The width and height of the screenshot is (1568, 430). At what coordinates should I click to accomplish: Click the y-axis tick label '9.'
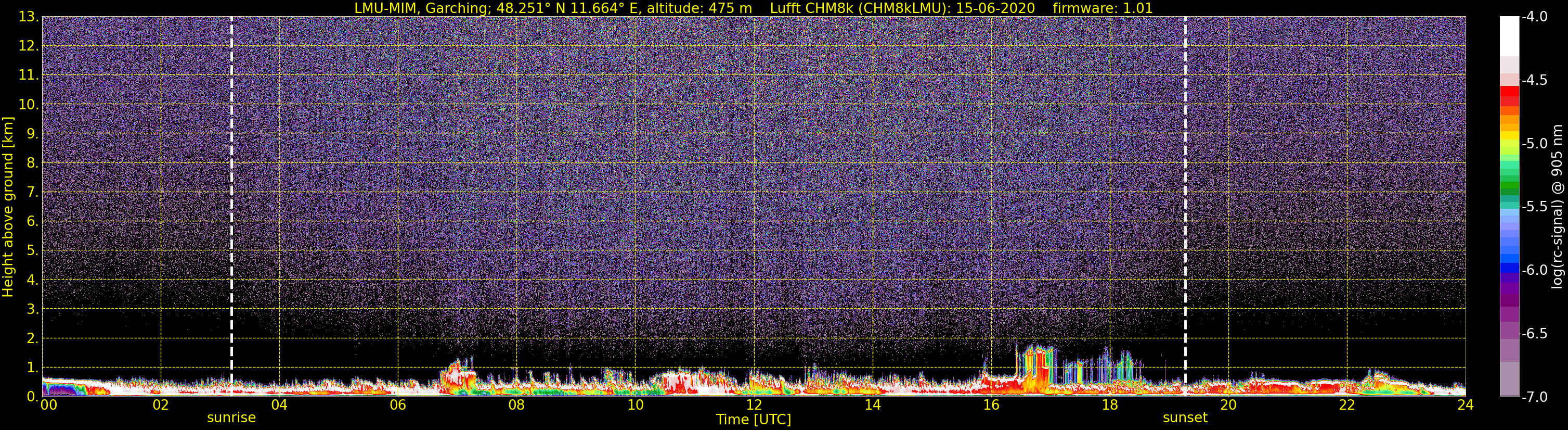coord(33,134)
